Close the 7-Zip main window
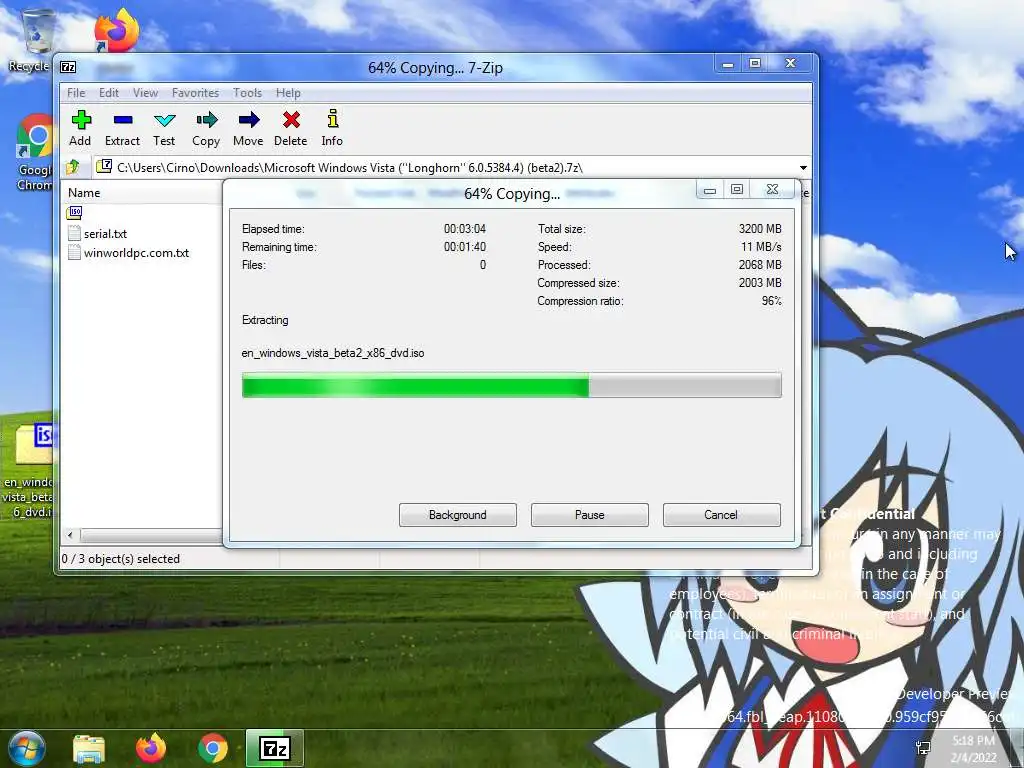The width and height of the screenshot is (1024, 768). (x=791, y=63)
